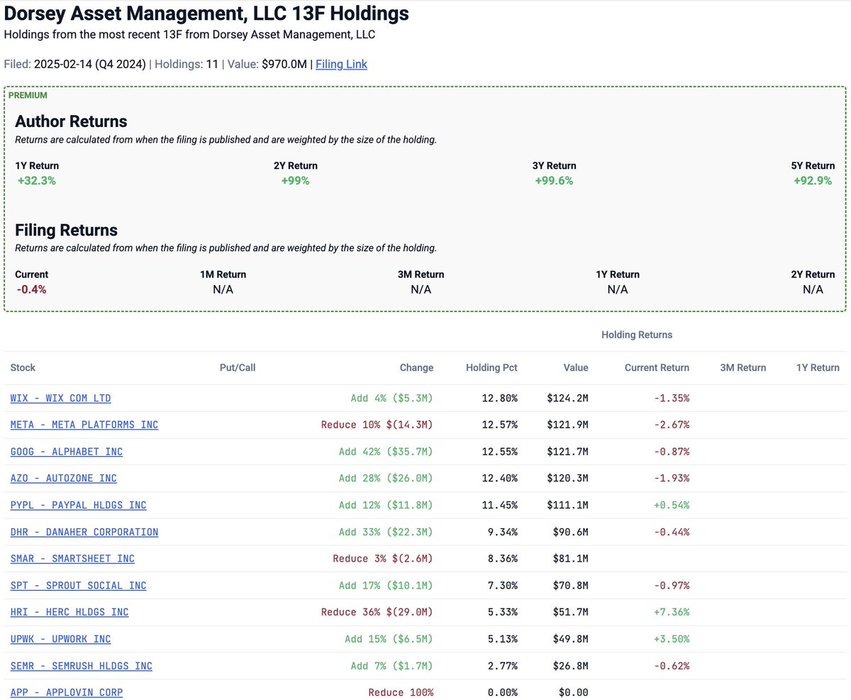The height and width of the screenshot is (700, 851).
Task: Click the Current Return column header
Action: tap(657, 367)
